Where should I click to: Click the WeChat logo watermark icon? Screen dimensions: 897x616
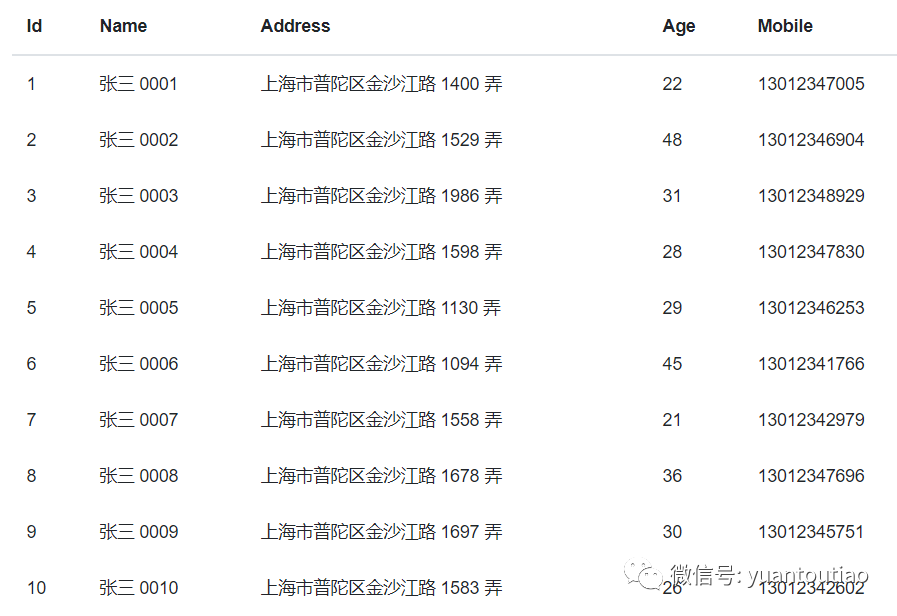[643, 575]
